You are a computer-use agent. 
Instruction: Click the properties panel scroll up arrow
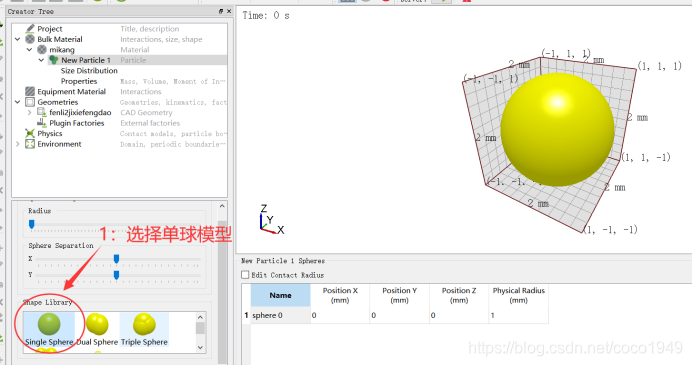click(x=222, y=206)
